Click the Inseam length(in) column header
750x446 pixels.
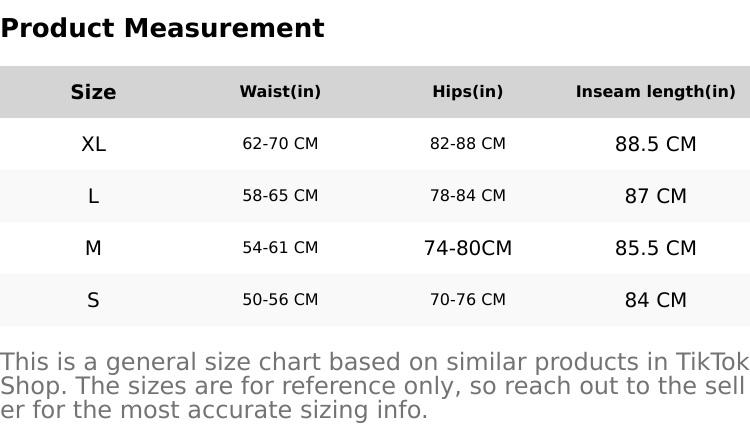[655, 92]
